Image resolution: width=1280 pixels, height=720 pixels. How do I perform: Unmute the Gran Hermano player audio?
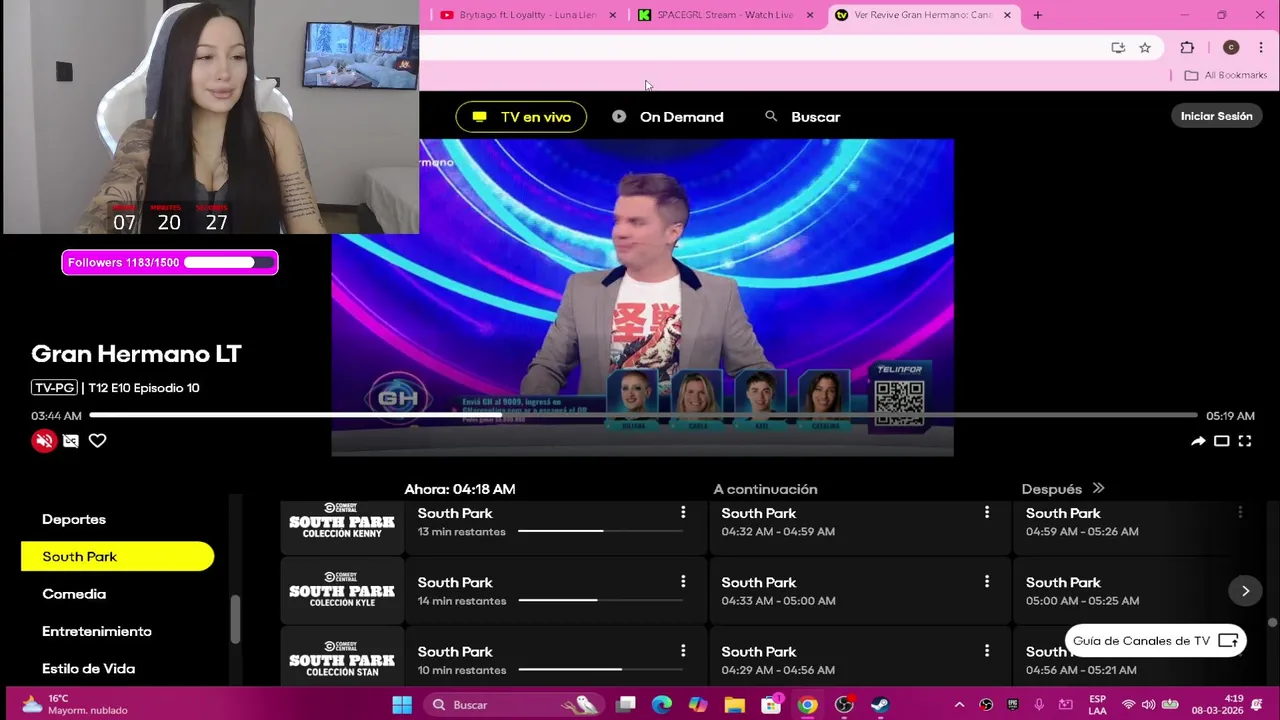44,441
